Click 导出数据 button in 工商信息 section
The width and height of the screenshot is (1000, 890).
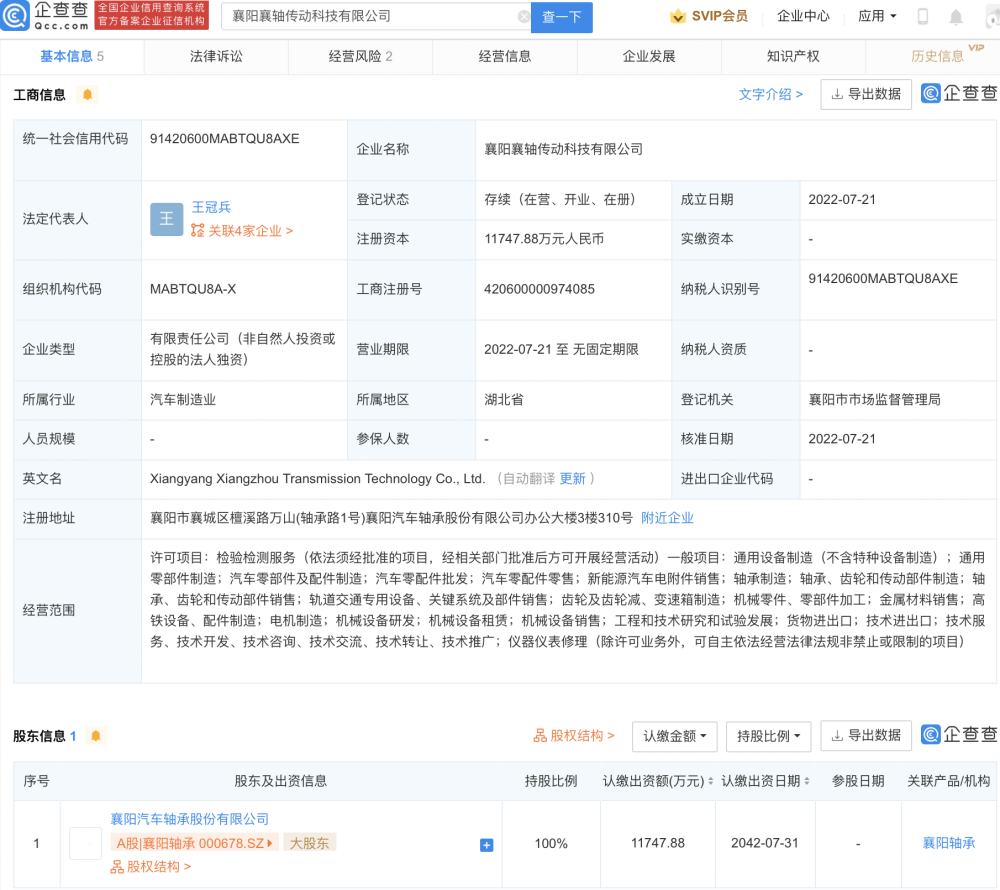click(865, 94)
